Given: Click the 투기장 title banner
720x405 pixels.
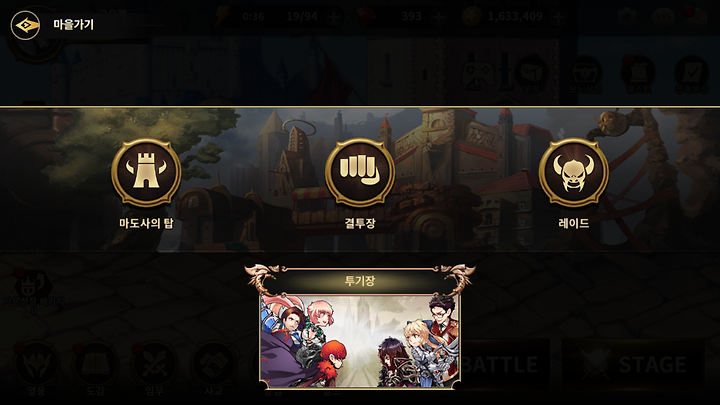Looking at the screenshot, I should (x=360, y=281).
